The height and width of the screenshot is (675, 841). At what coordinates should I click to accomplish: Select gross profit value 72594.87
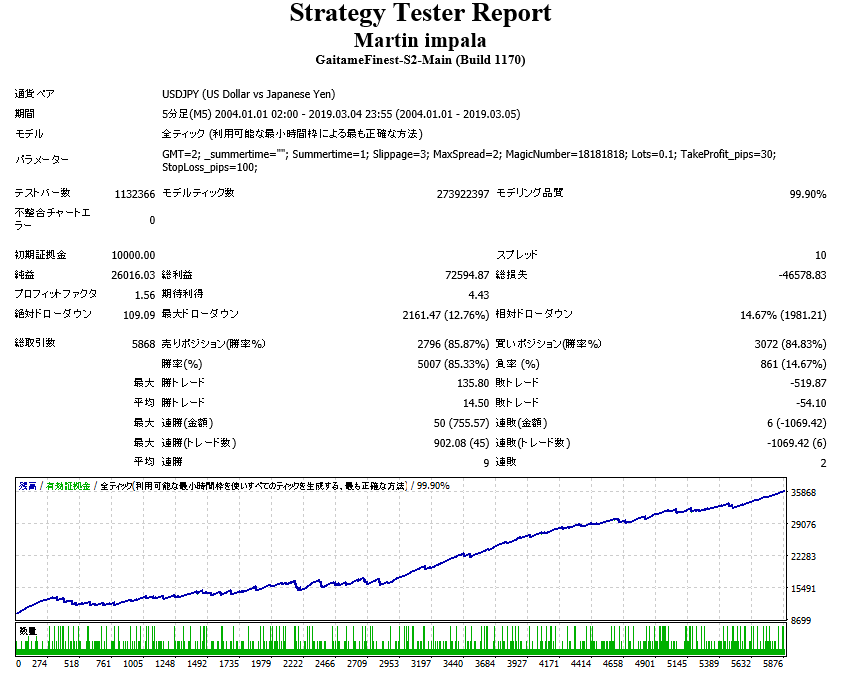tap(467, 275)
